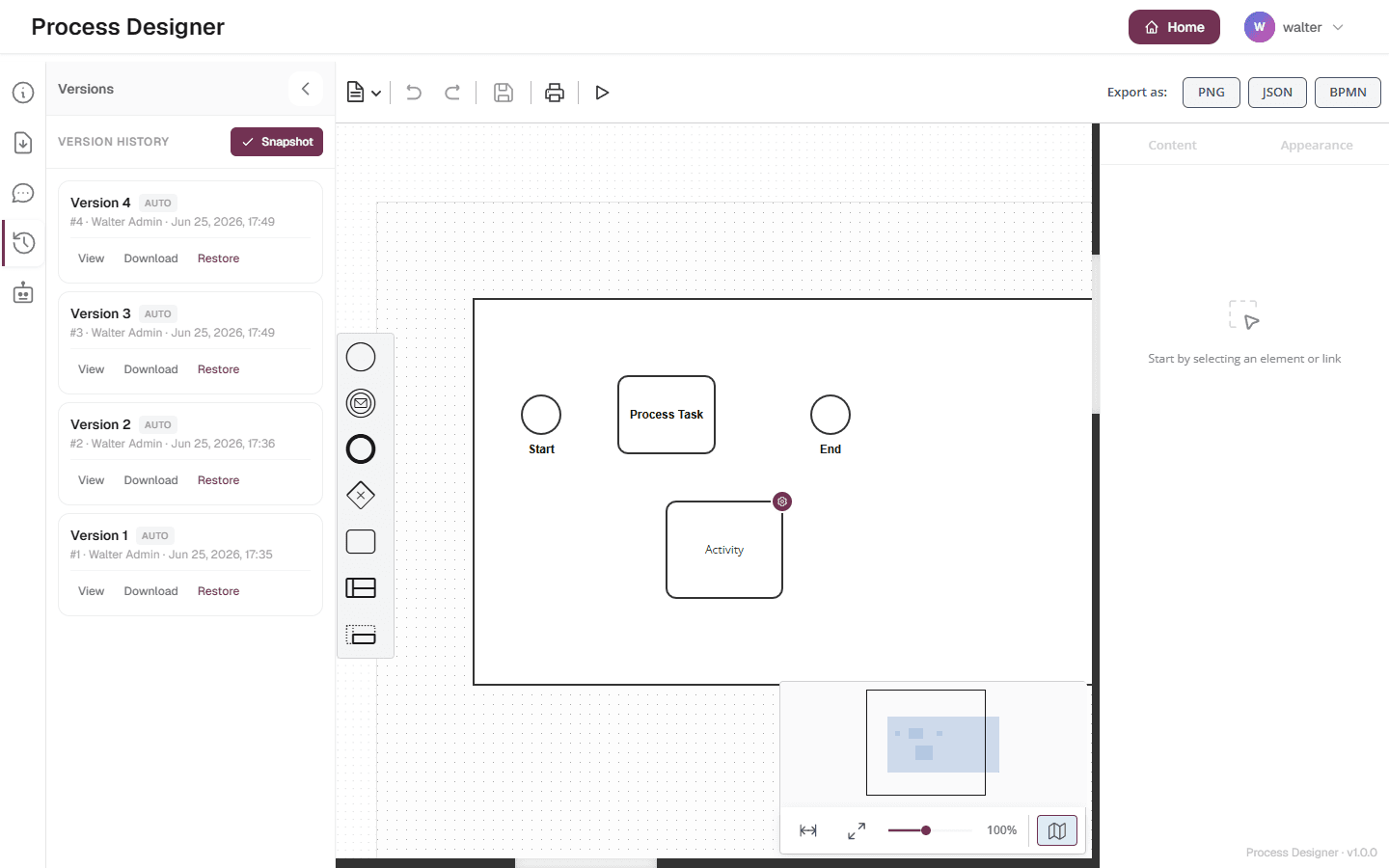1389x868 pixels.
Task: Select the Activity node on canvas
Action: click(724, 550)
